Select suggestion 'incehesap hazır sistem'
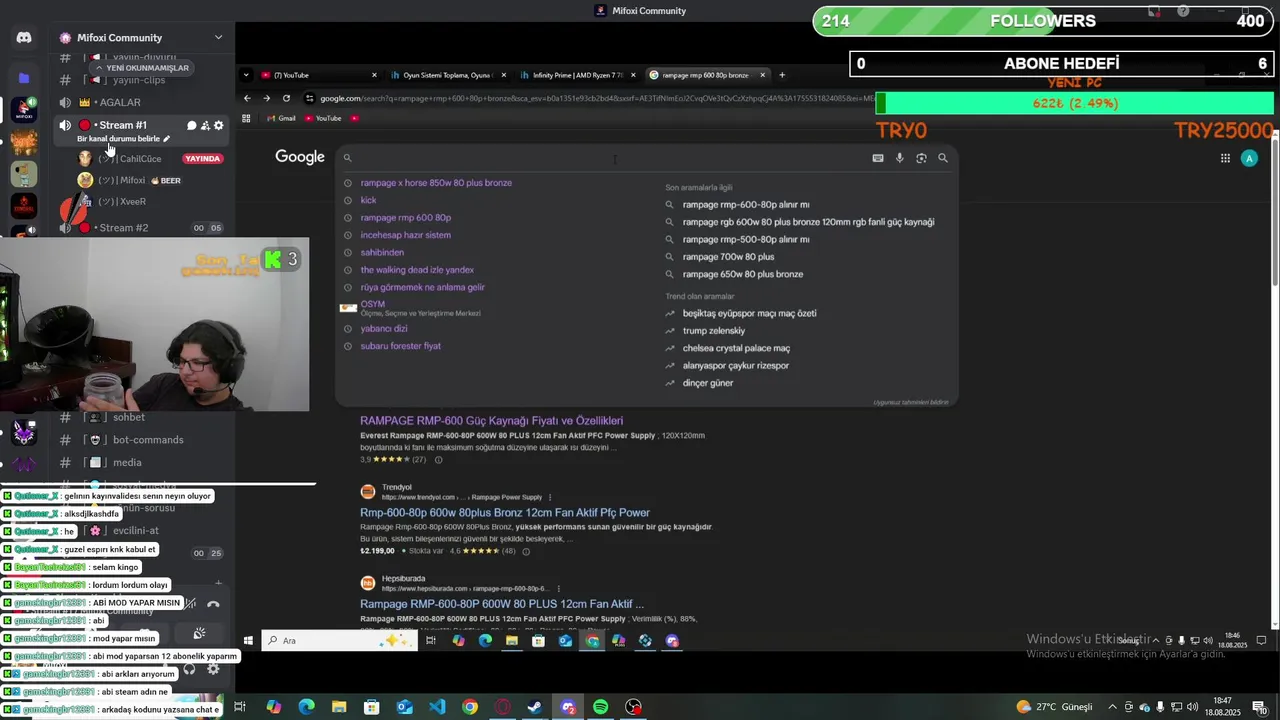Screen dimensions: 1280x720 (406, 235)
